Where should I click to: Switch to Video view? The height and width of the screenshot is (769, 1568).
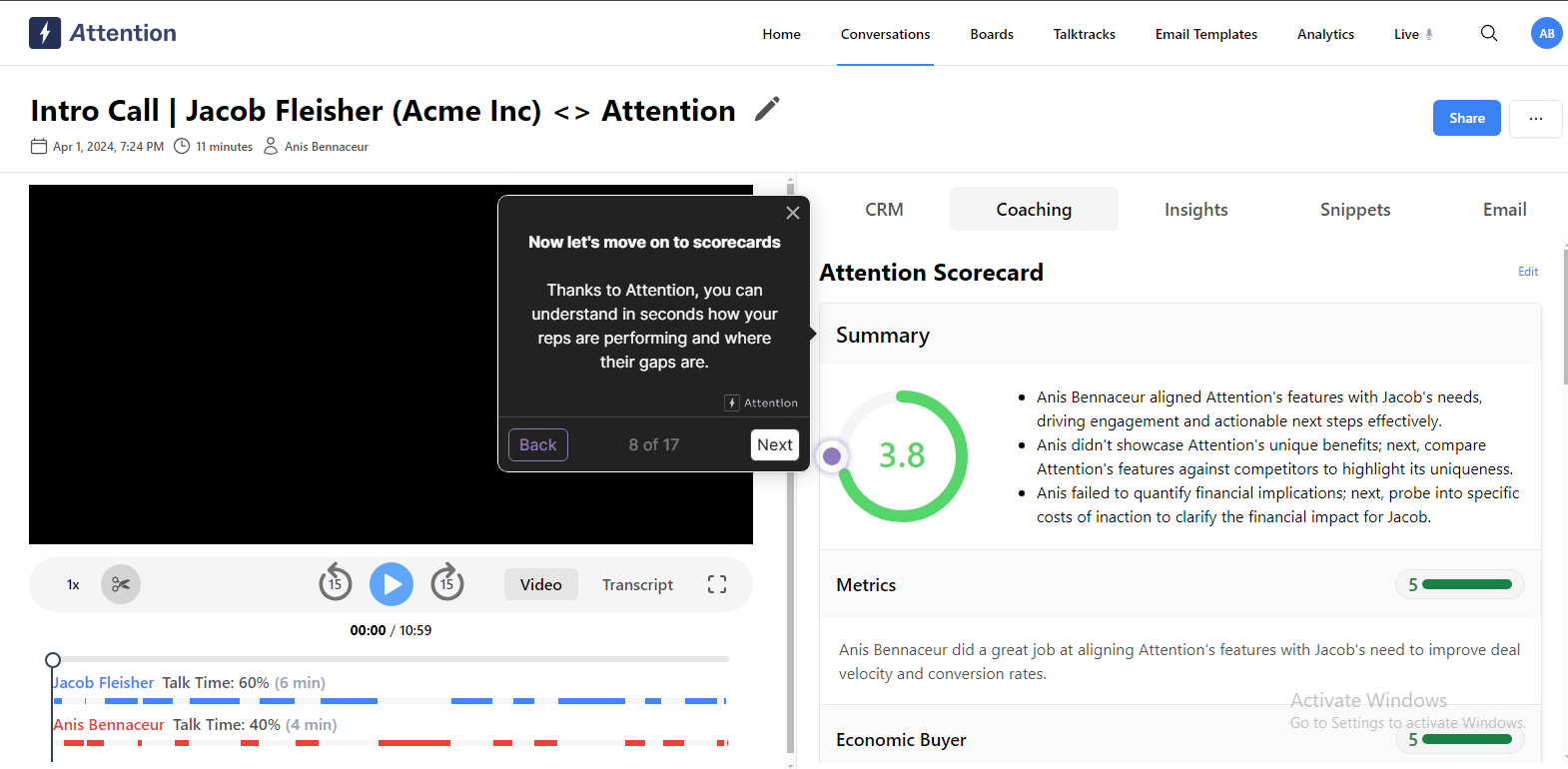[541, 584]
